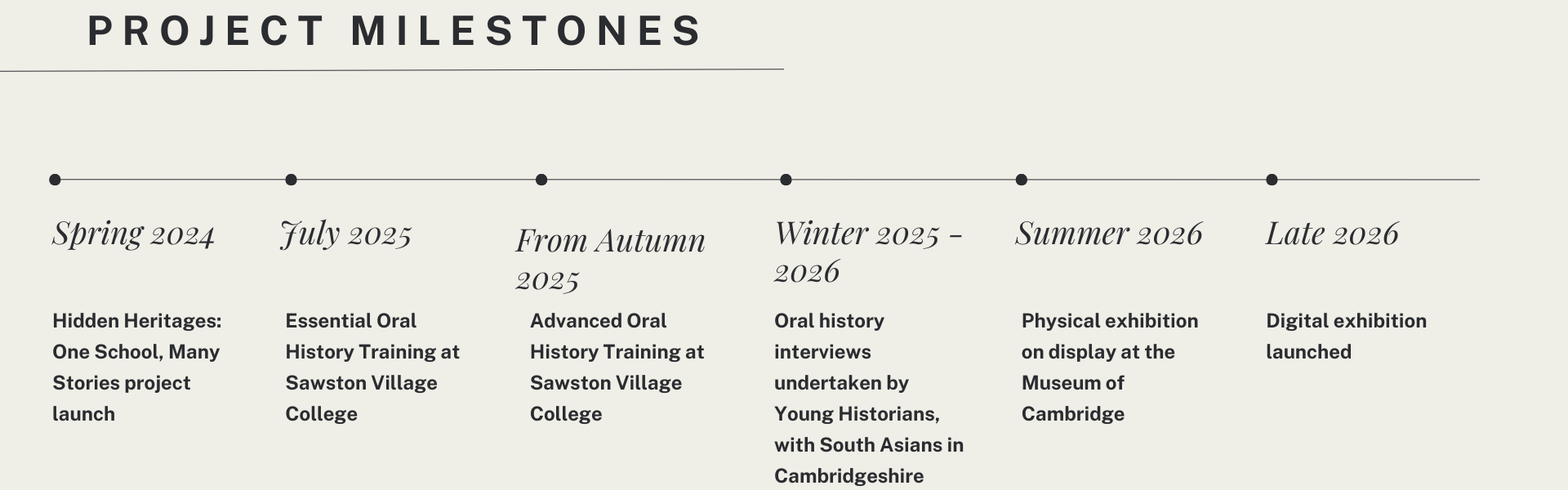1568x490 pixels.
Task: Click the timeline dot above Spring 2024
Action: [x=55, y=180]
